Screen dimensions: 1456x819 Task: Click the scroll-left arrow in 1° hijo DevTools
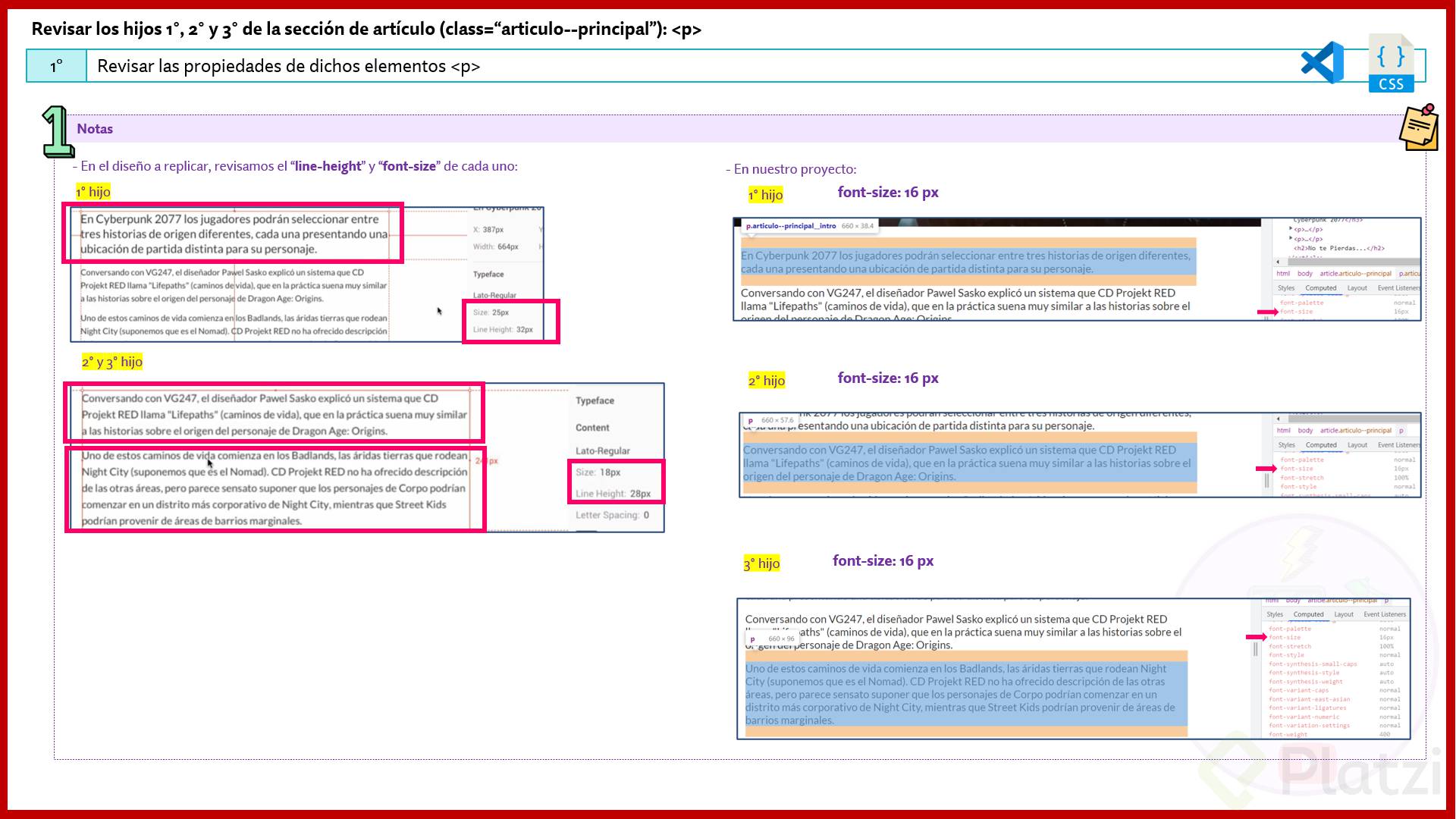tap(1279, 261)
